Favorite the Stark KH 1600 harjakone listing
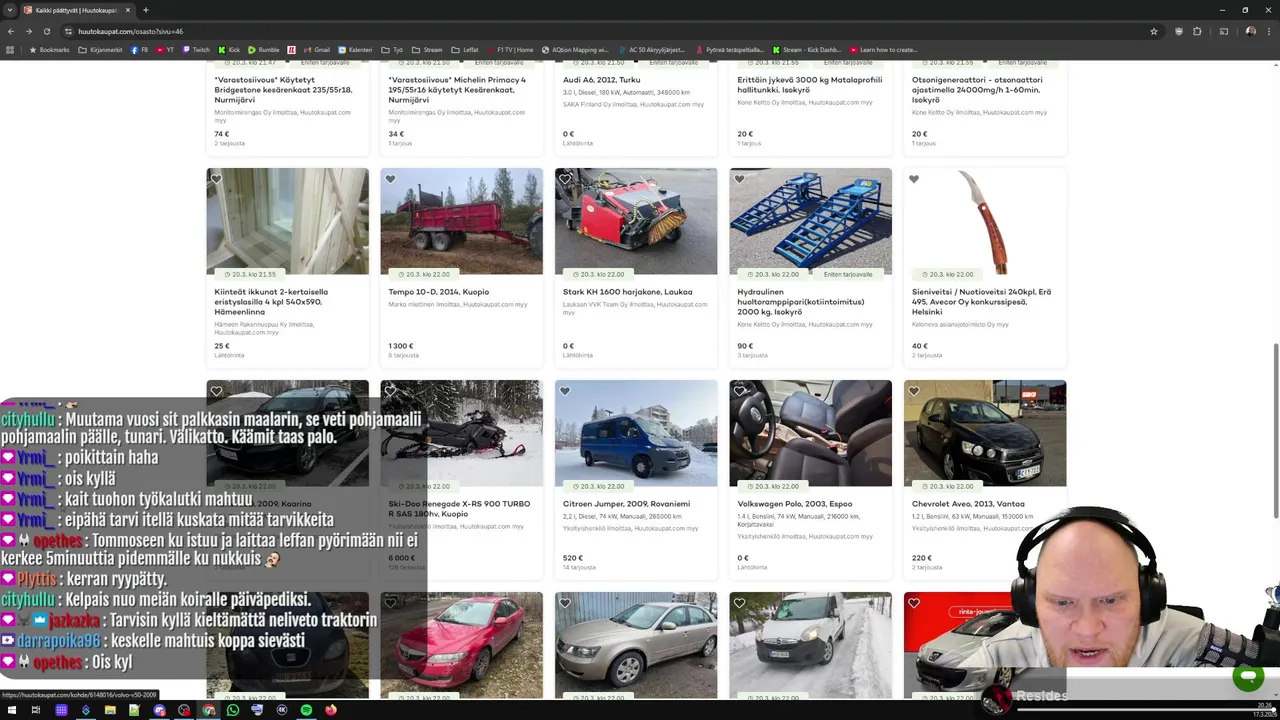This screenshot has width=1280, height=720. (565, 179)
